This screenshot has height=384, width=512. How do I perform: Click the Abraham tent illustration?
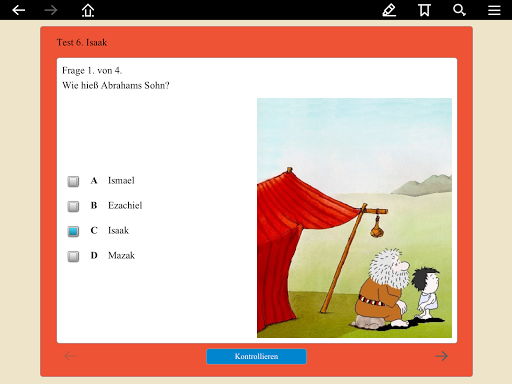tap(354, 218)
